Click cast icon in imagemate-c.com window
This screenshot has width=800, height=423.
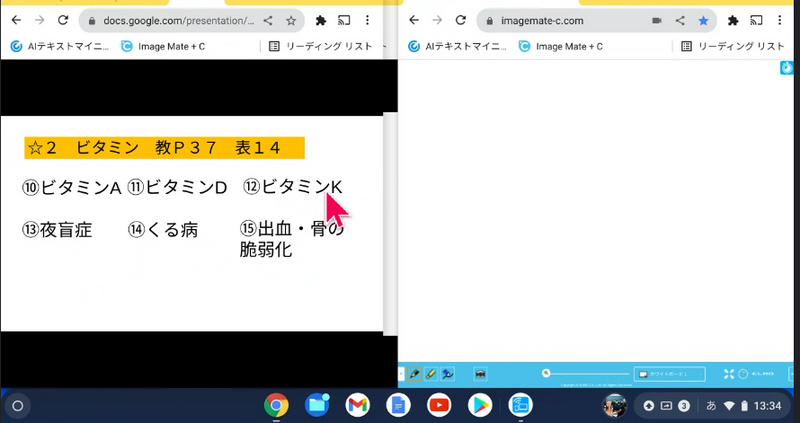tap(758, 20)
